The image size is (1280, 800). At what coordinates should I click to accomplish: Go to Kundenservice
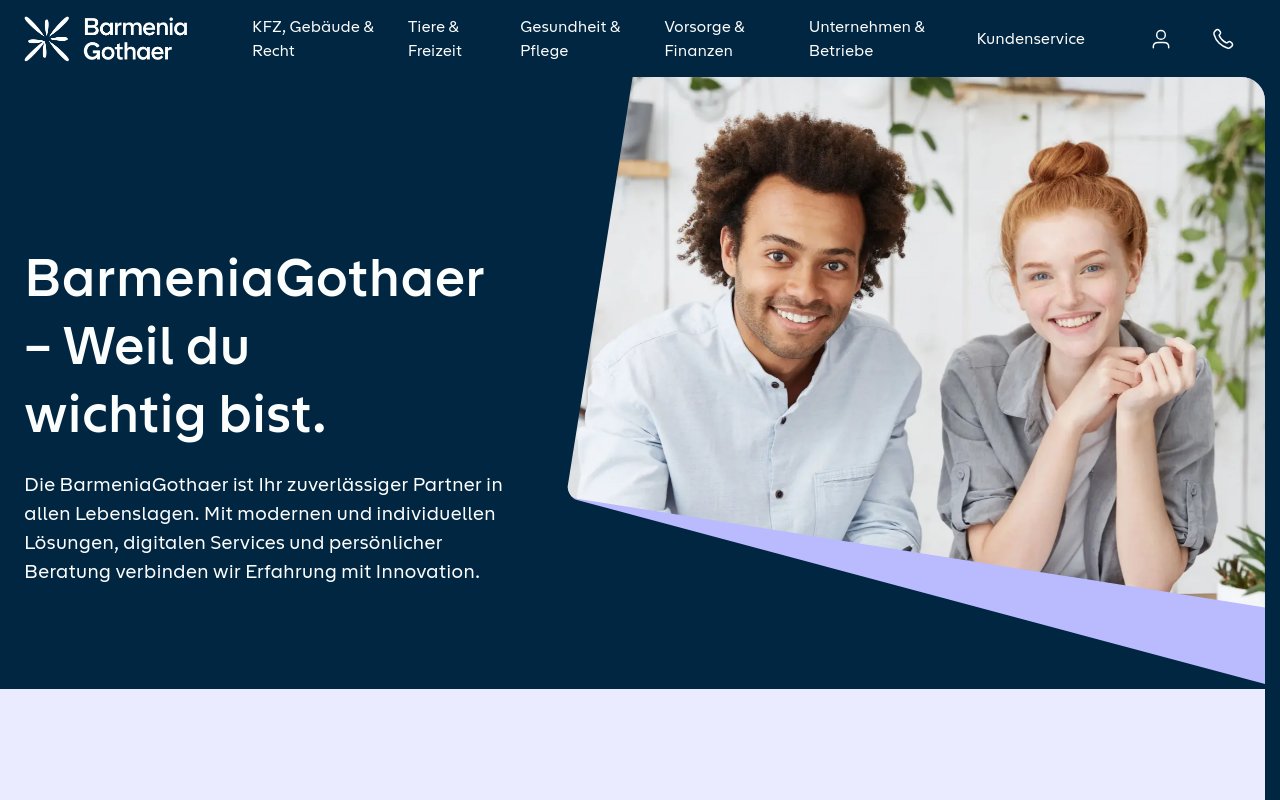point(1031,39)
